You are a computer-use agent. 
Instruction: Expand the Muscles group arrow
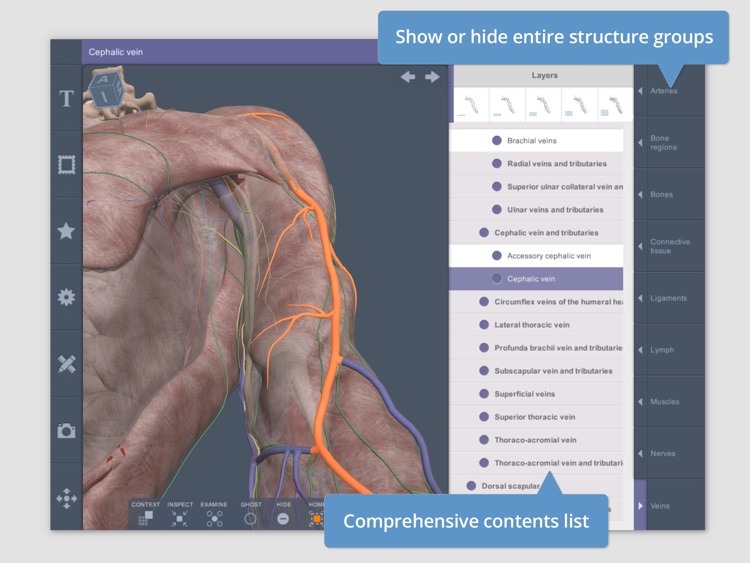pos(640,401)
